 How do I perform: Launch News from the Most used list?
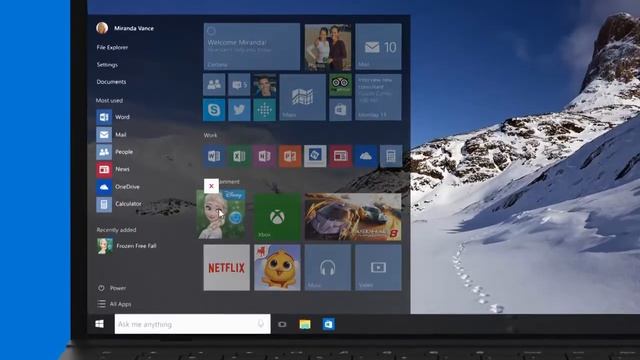coord(113,169)
